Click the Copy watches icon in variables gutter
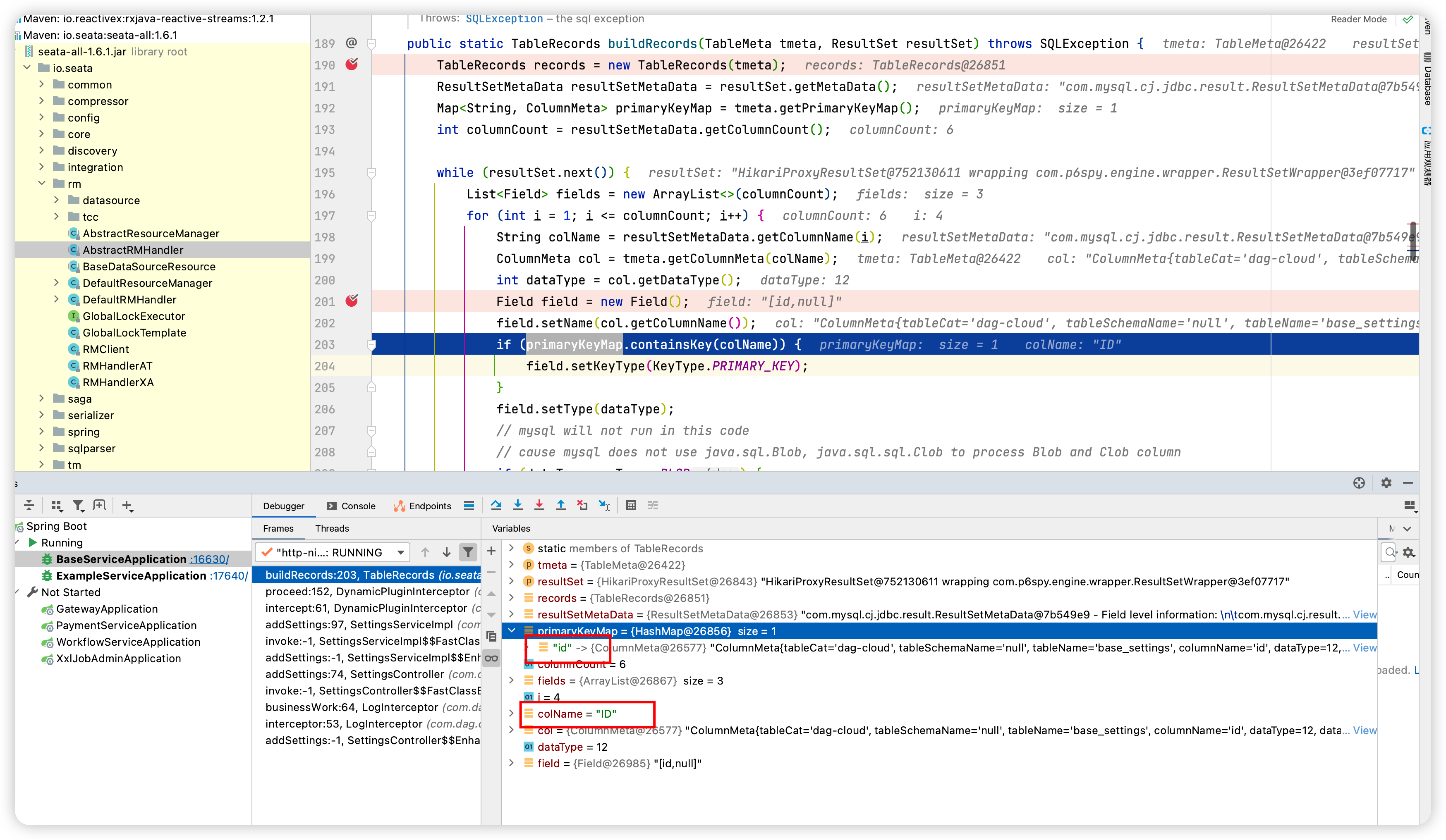This screenshot has width=1446, height=840. (491, 637)
